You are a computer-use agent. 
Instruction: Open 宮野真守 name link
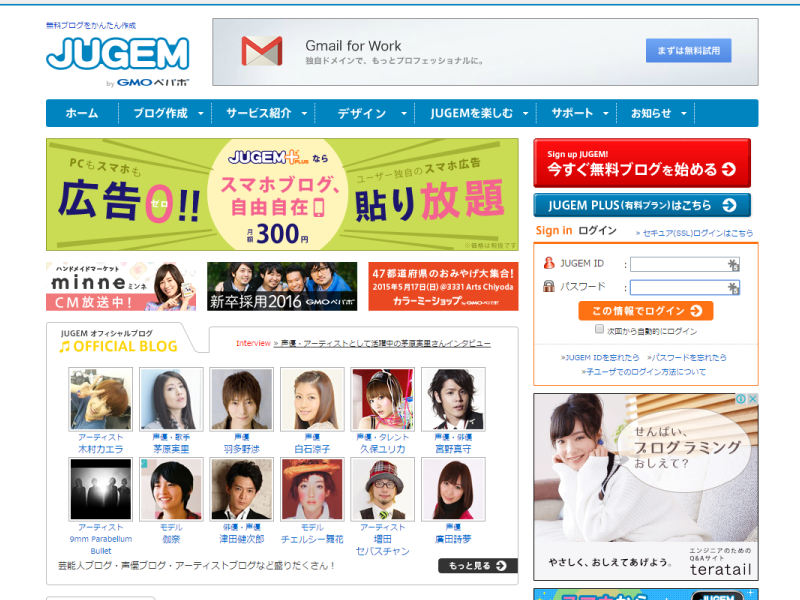(x=453, y=449)
